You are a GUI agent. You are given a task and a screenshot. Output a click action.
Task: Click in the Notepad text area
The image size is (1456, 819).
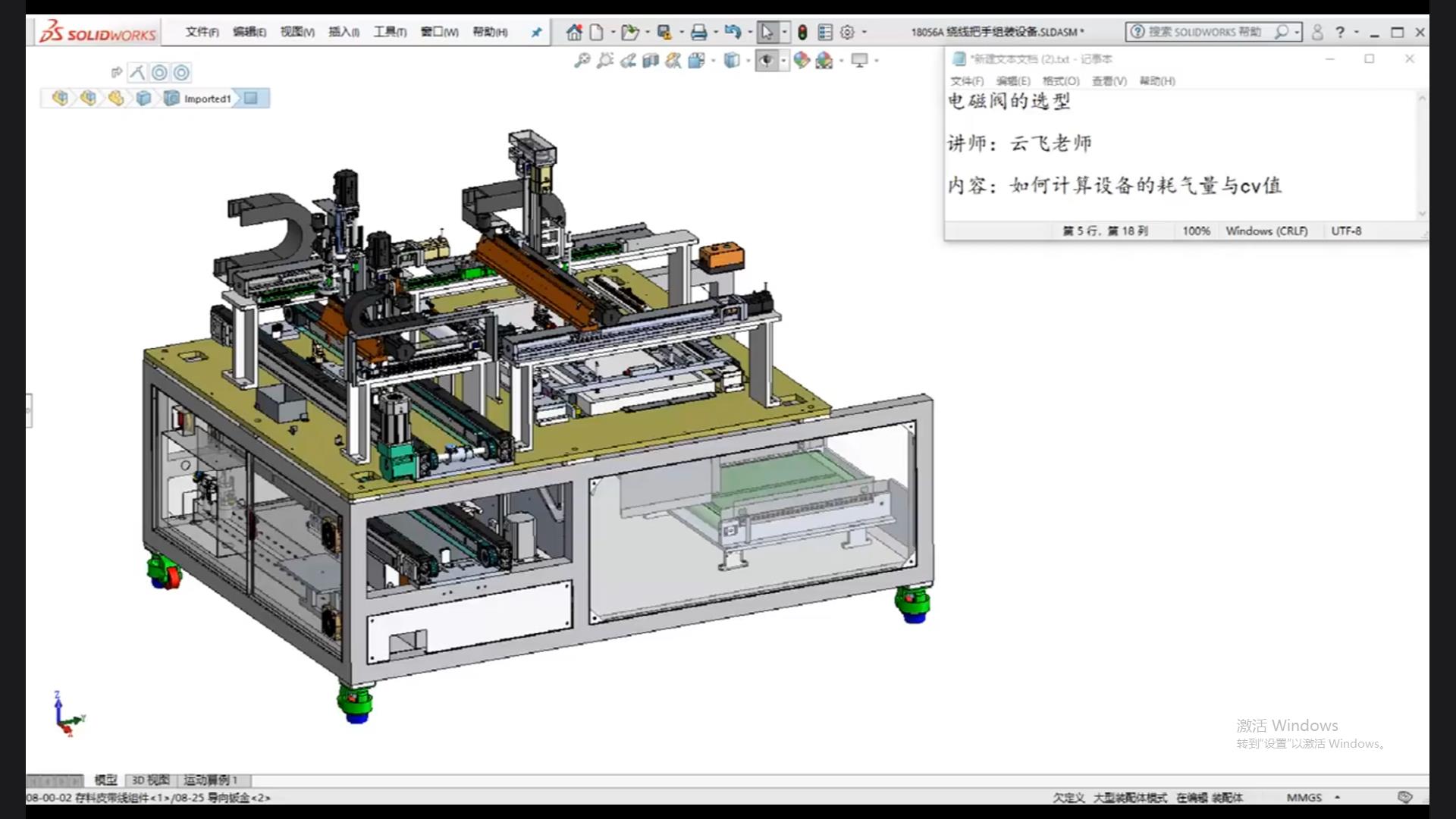[x=1180, y=155]
